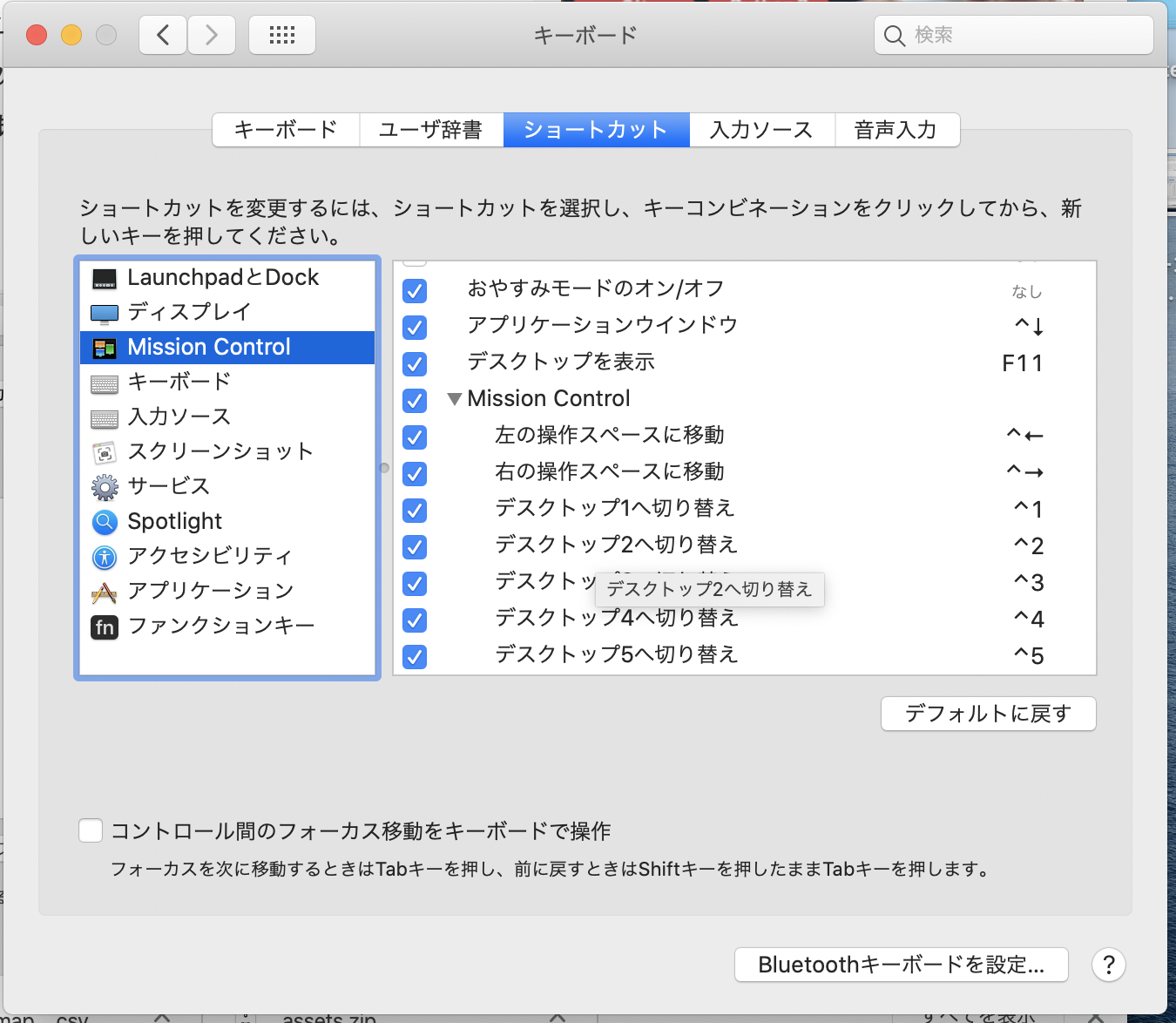Disable the デスクトップを表示 F11 shortcut
The image size is (1176, 1023).
(x=414, y=364)
